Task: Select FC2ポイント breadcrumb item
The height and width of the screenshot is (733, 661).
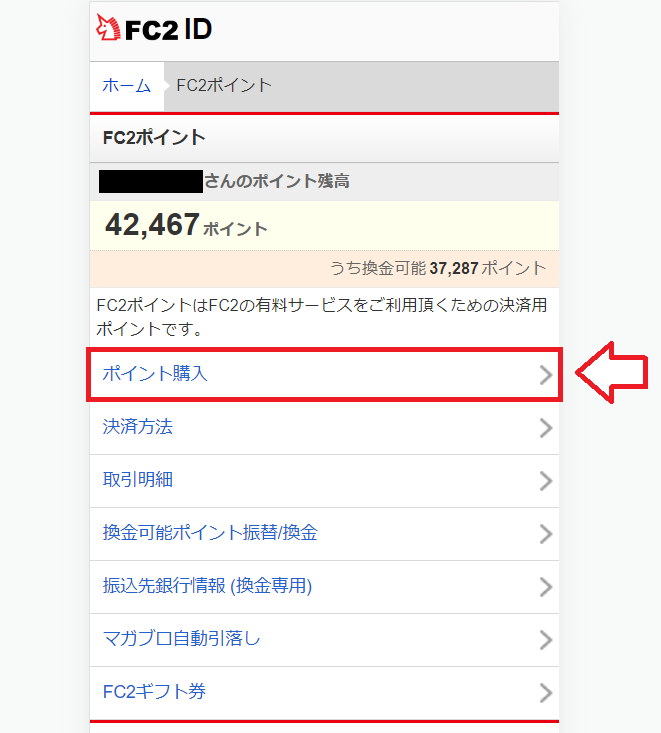Action: click(224, 86)
